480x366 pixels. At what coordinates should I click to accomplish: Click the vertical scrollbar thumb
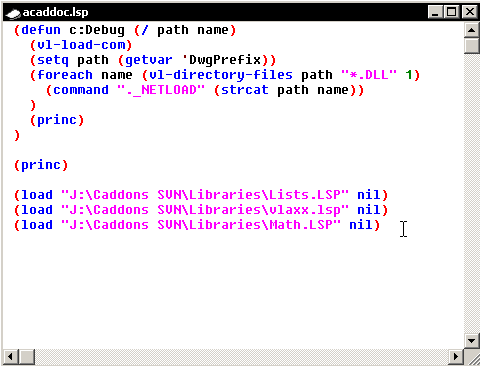(471, 45)
